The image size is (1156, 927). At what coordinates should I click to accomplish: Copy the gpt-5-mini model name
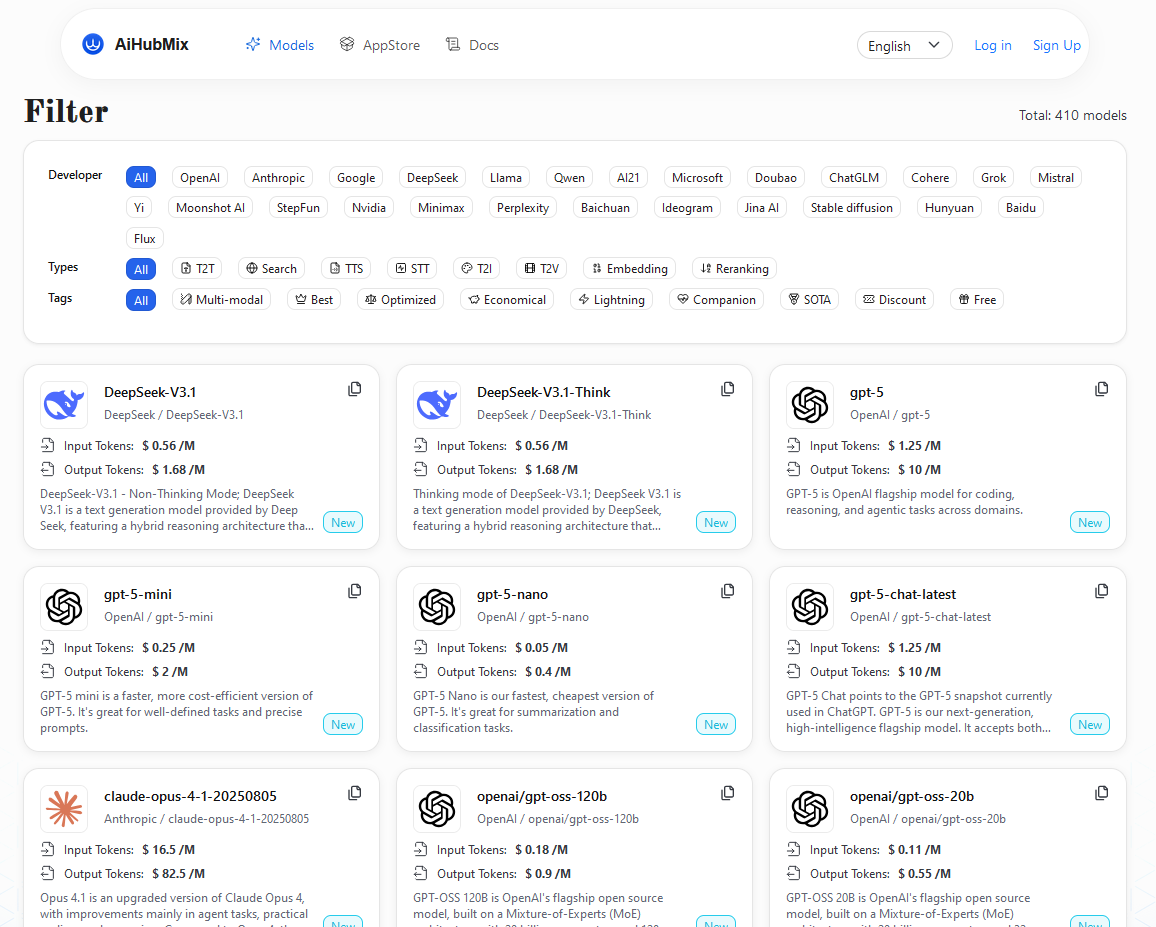[x=355, y=591]
